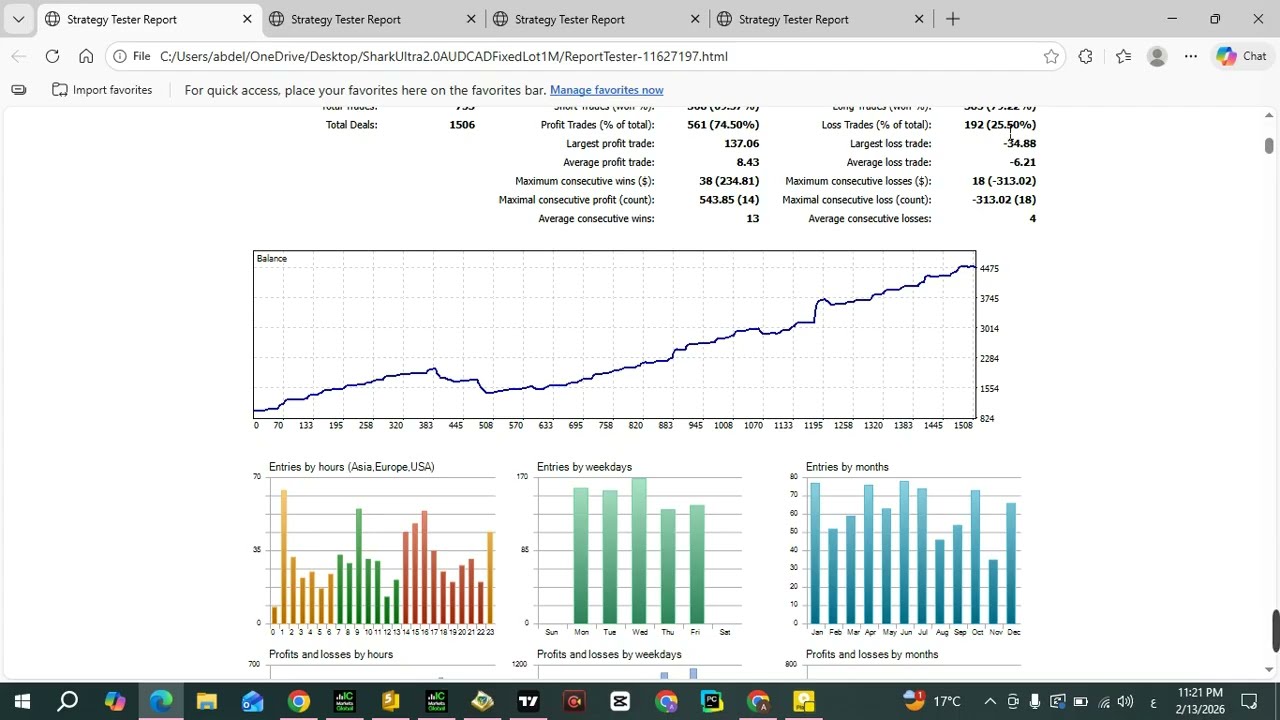
Task: Add this page to favorites star
Action: coord(1051,56)
